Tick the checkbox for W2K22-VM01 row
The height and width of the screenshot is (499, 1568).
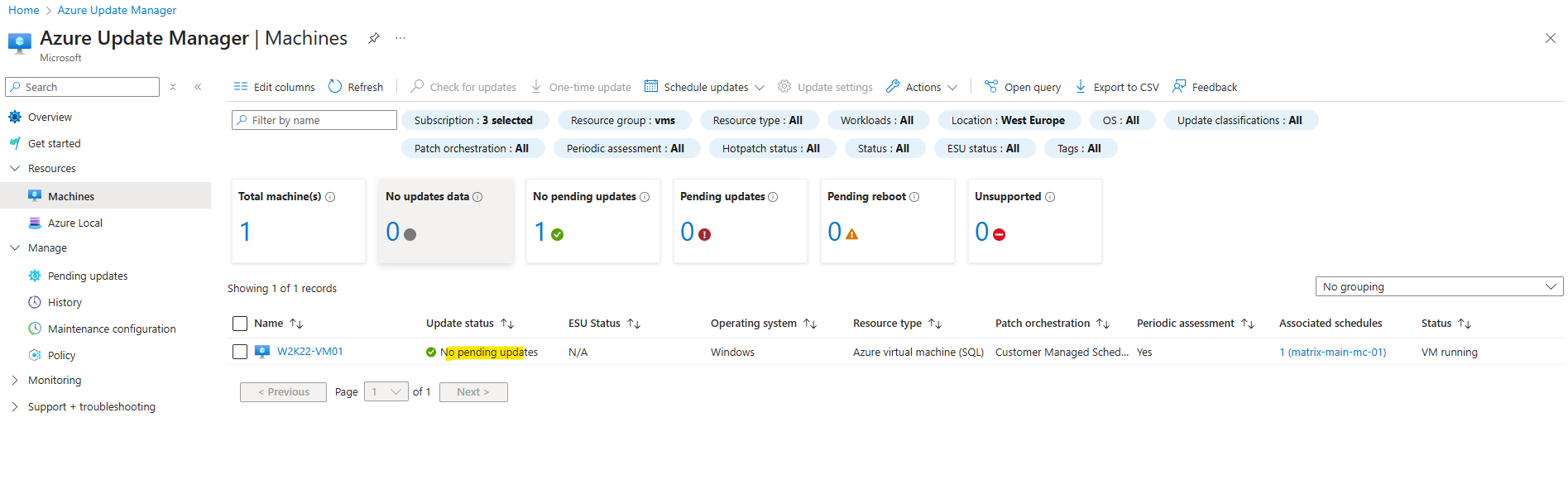pos(240,352)
